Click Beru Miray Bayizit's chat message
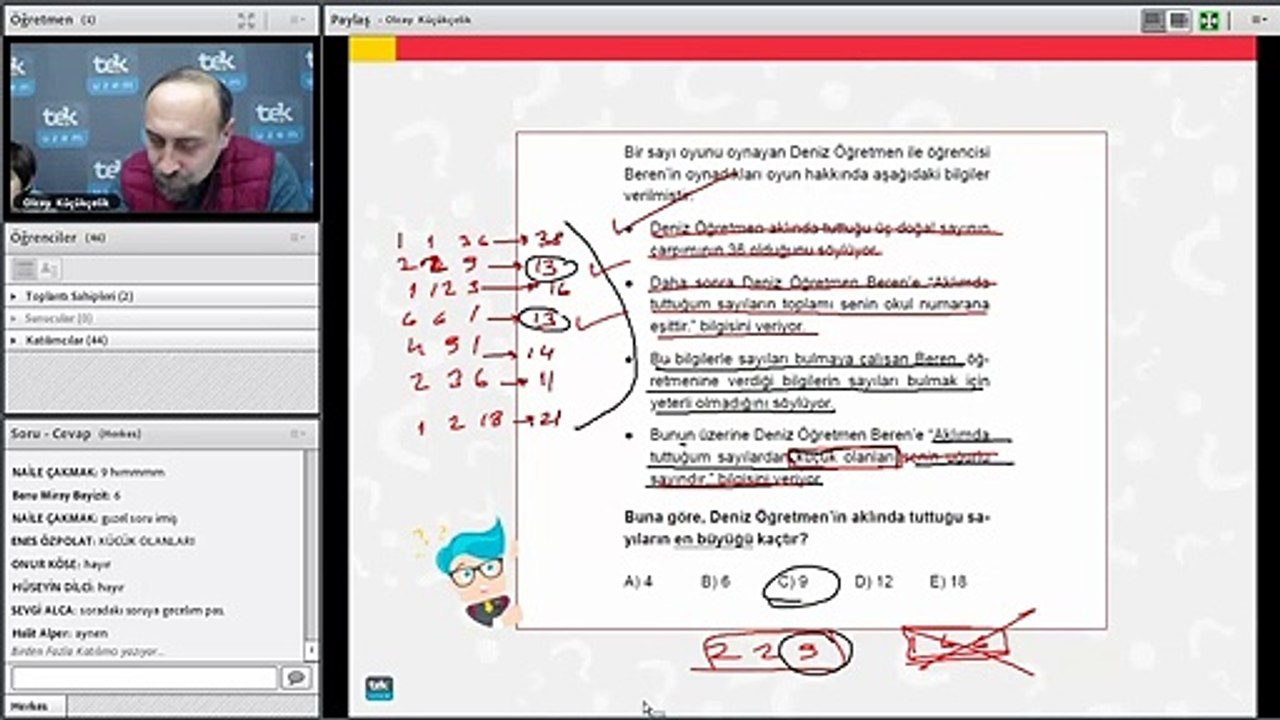The width and height of the screenshot is (1280, 720). pos(66,495)
